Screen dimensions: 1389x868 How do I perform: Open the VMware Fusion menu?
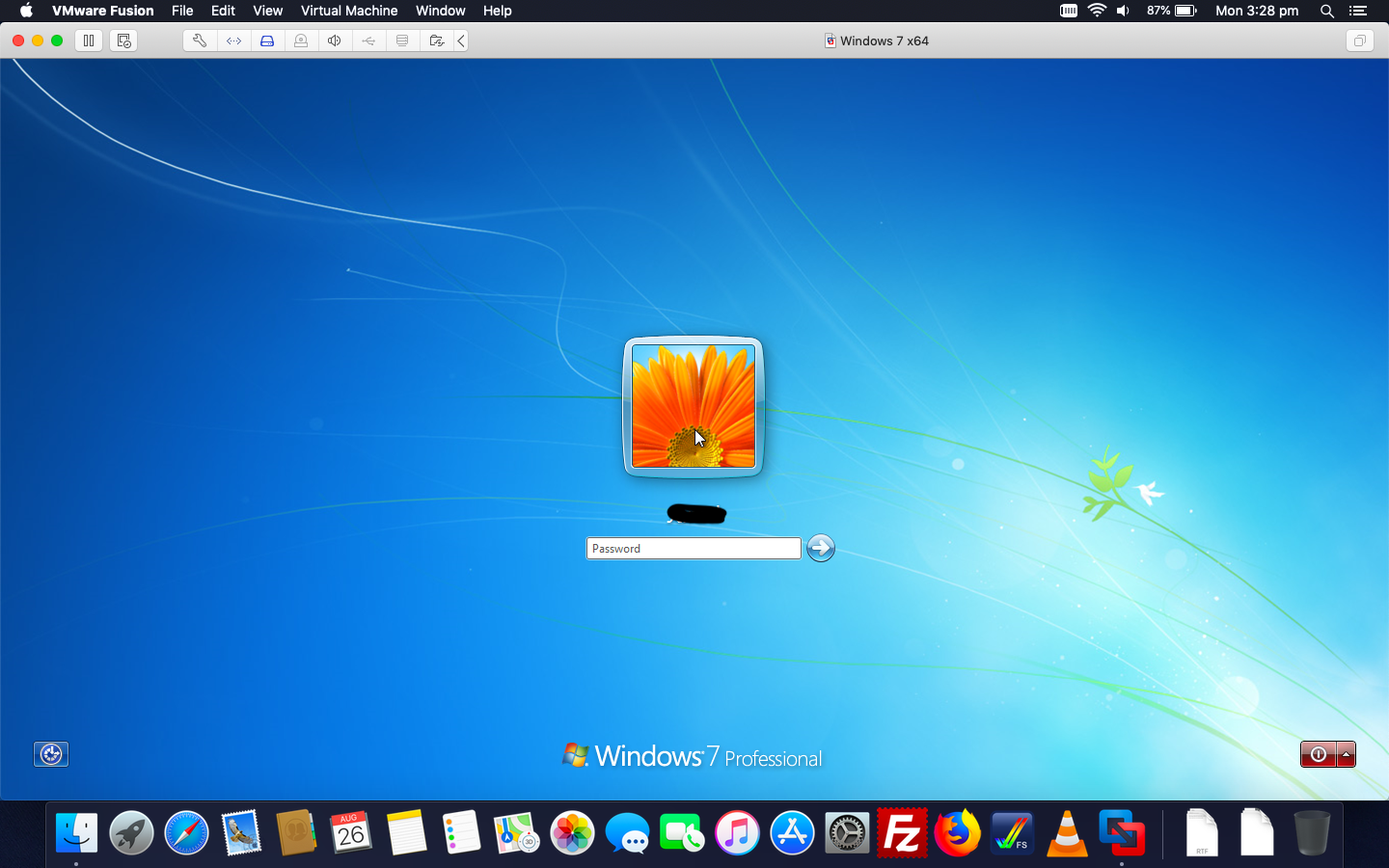pos(102,11)
